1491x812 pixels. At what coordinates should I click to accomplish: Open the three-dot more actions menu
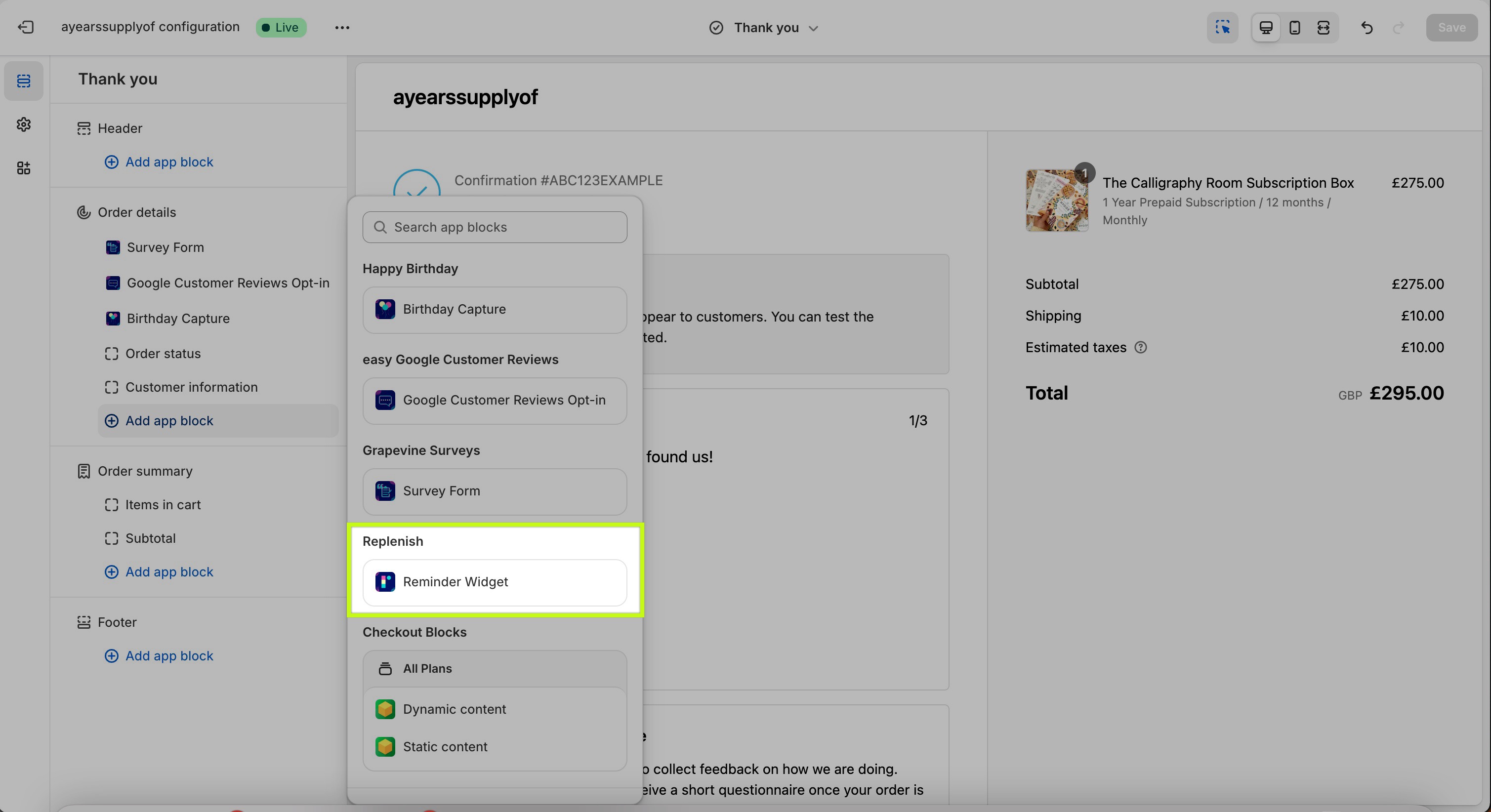click(342, 27)
